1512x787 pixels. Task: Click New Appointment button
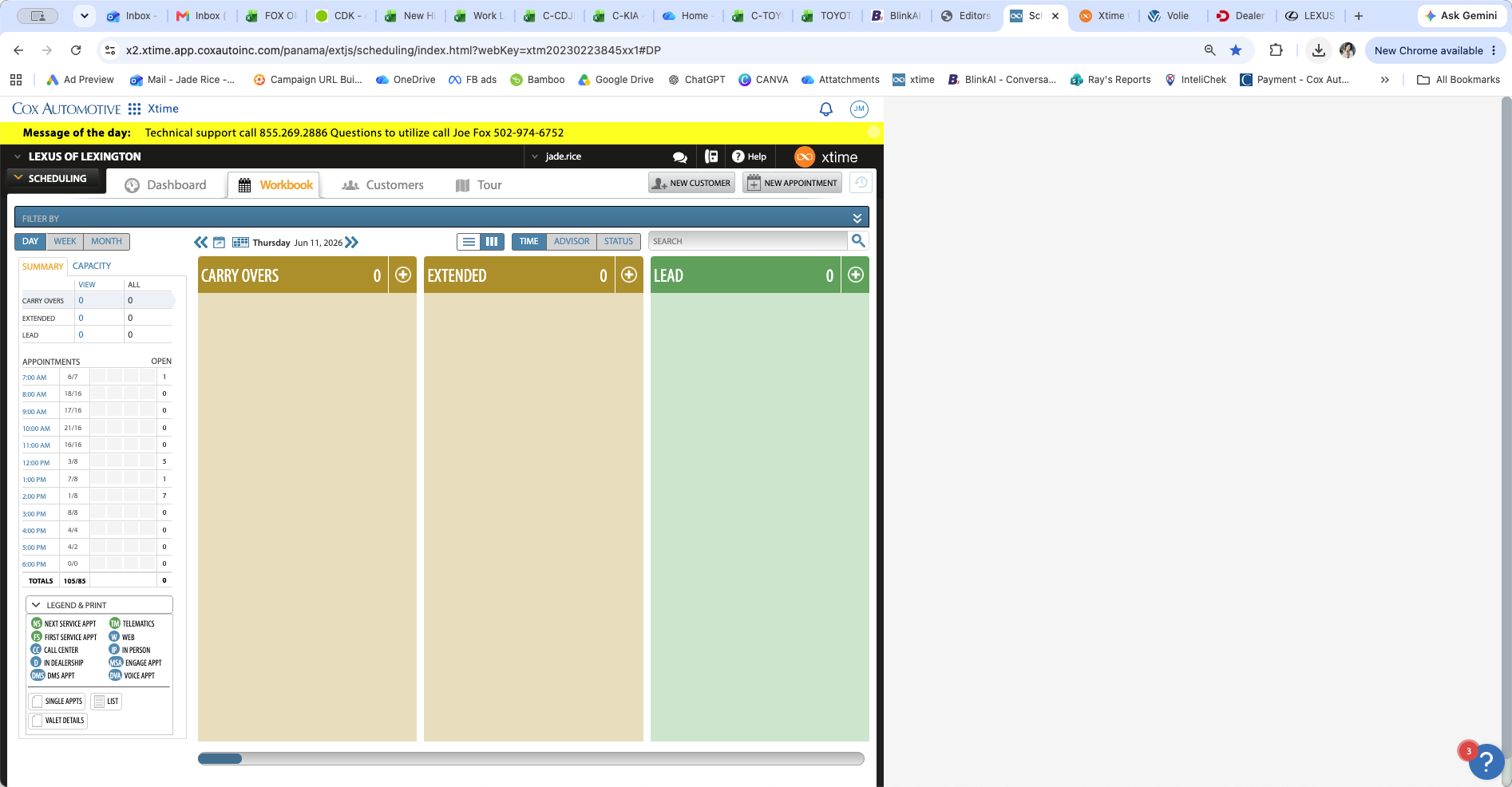click(792, 183)
